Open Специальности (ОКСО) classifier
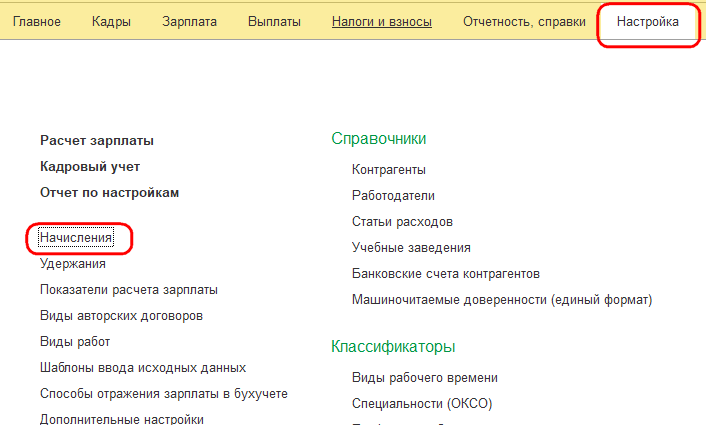706x425 pixels. [x=422, y=404]
